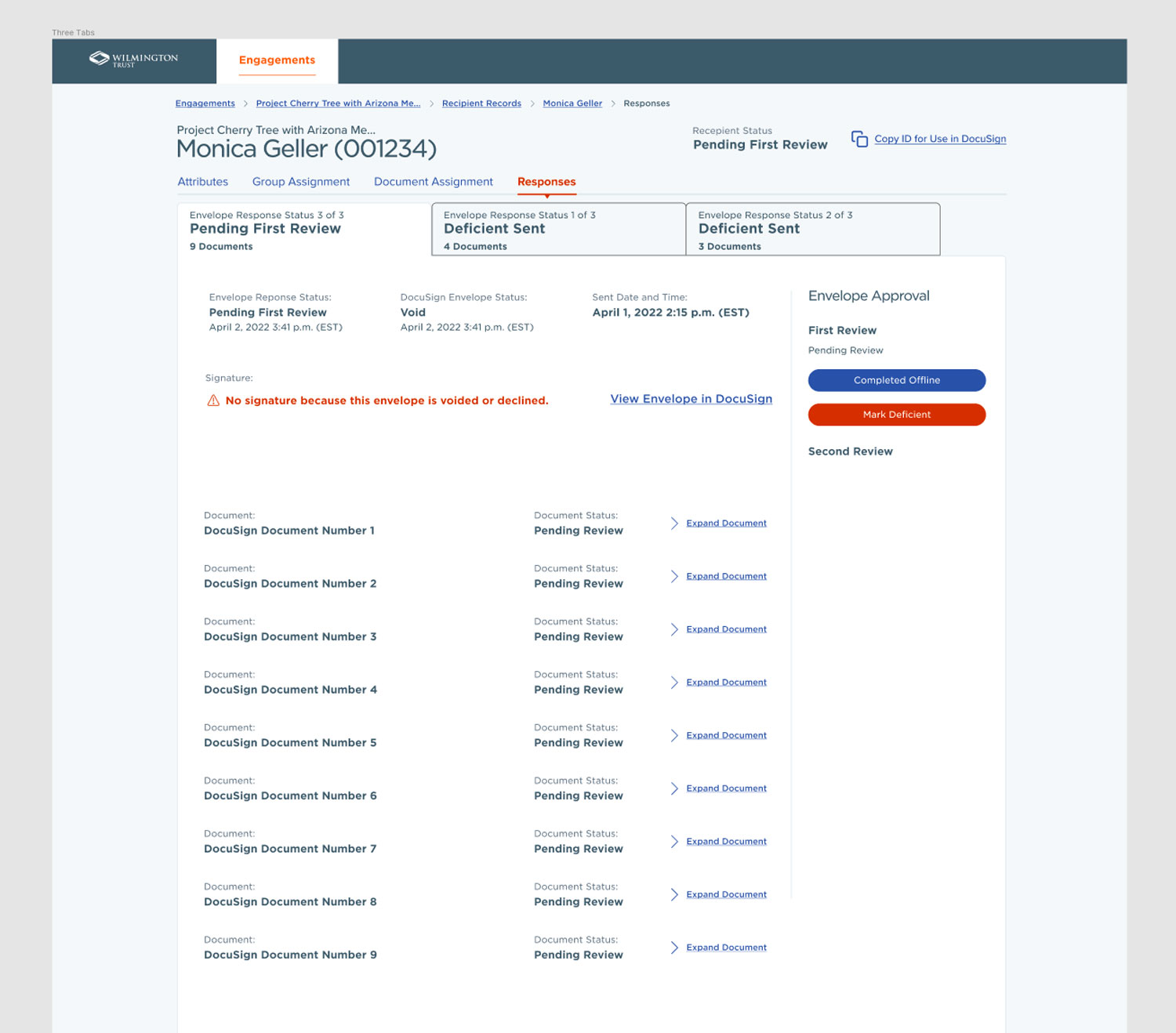
Task: Open Project Cherry Tree breadcrumb link
Action: [x=338, y=103]
